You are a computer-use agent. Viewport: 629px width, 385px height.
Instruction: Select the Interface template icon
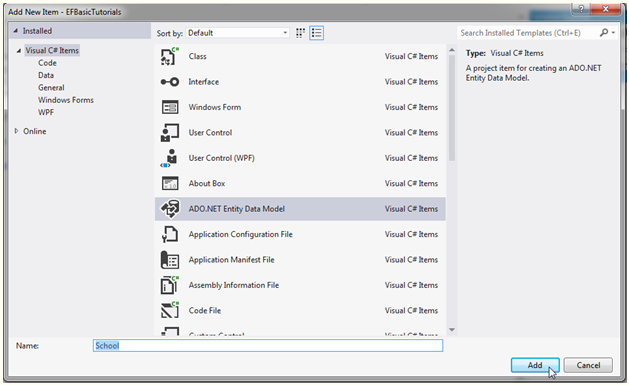[170, 82]
